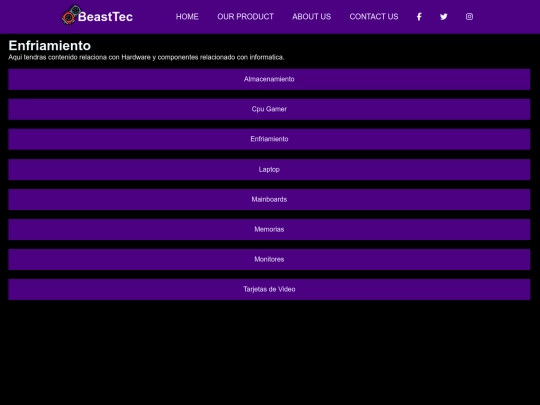The height and width of the screenshot is (405, 540).
Task: Click the BeastTec fan logo icon
Action: click(x=71, y=15)
